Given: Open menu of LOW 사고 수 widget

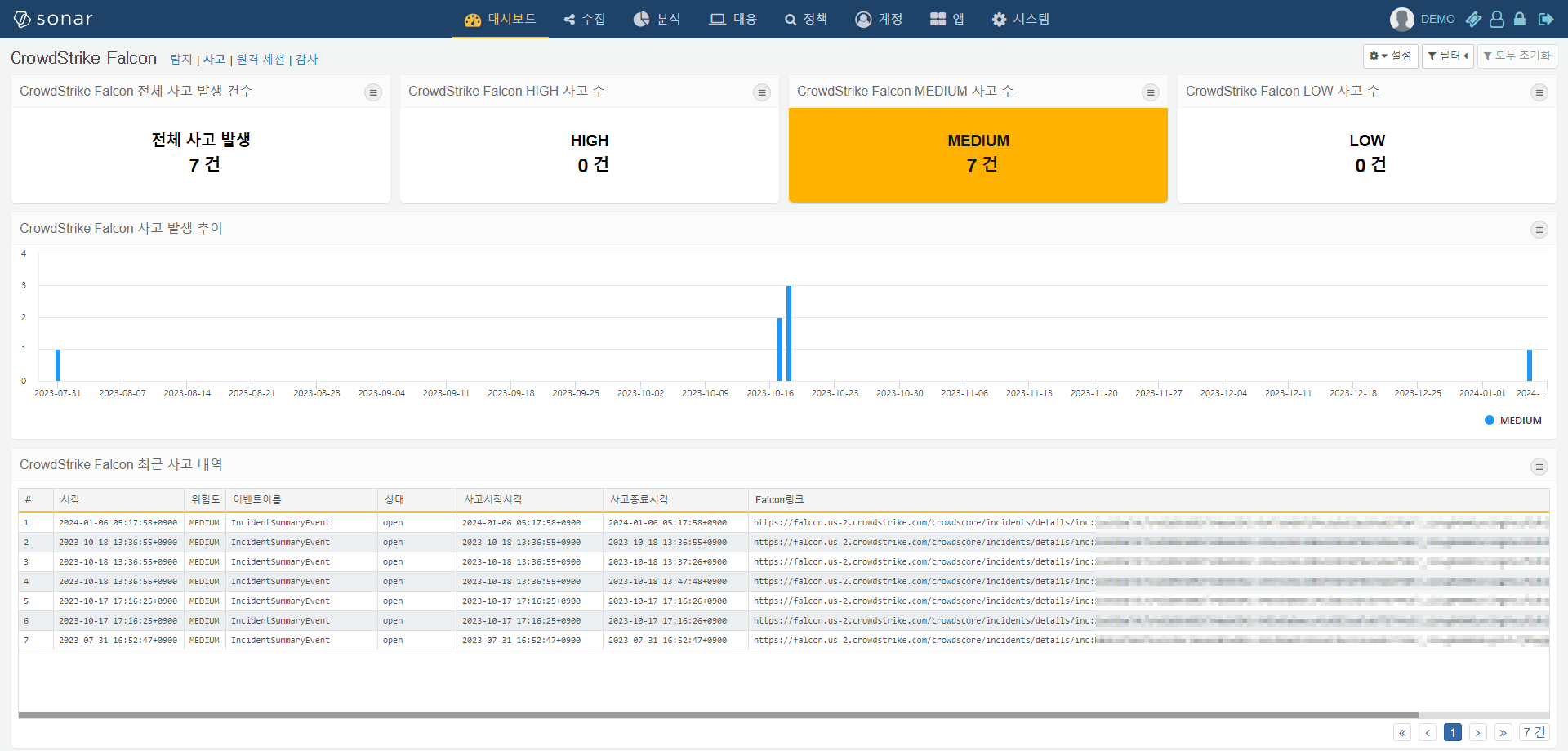Looking at the screenshot, I should click(1539, 92).
